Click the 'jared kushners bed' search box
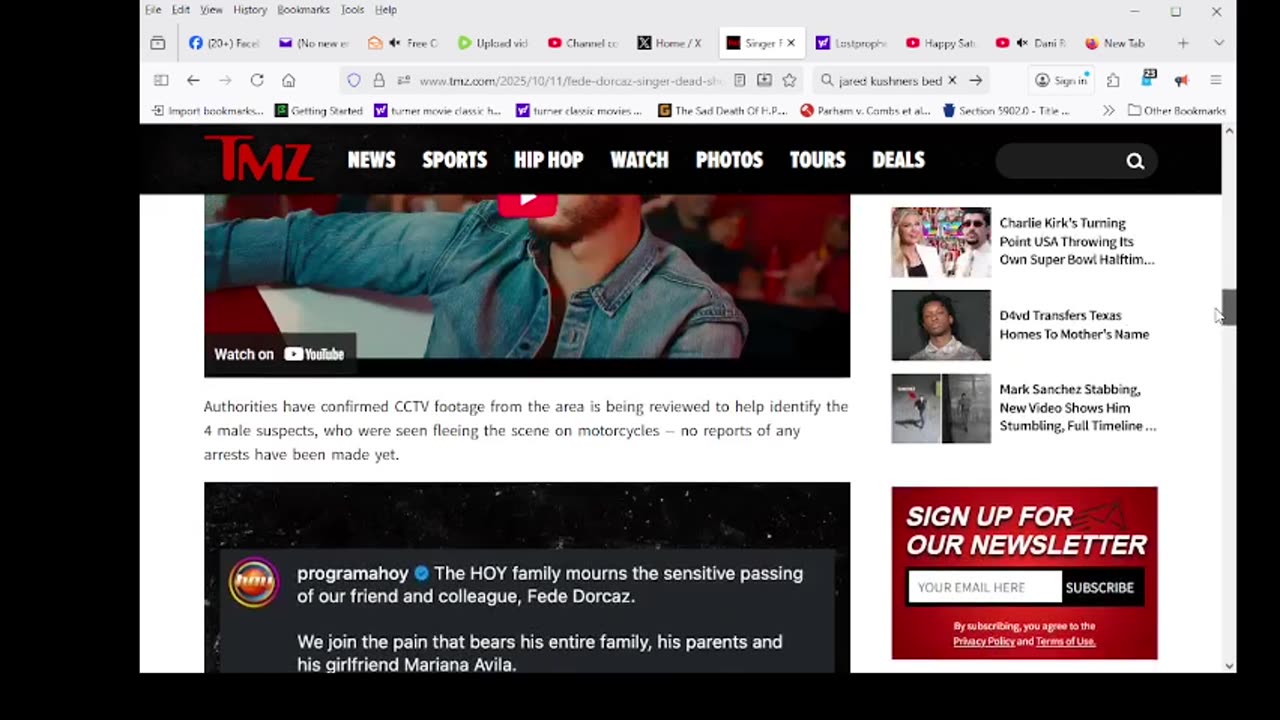This screenshot has height=720, width=1280. 890,80
